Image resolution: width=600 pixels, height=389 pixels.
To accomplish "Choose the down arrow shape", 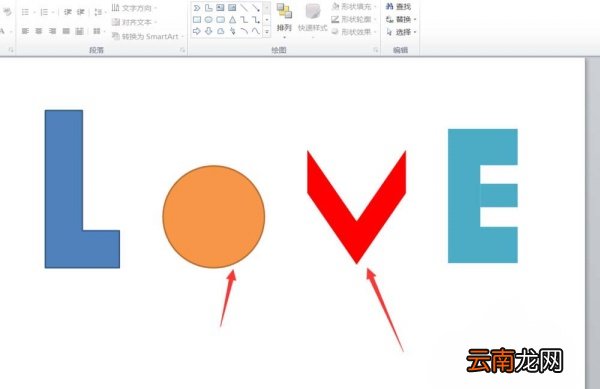I will click(x=209, y=31).
